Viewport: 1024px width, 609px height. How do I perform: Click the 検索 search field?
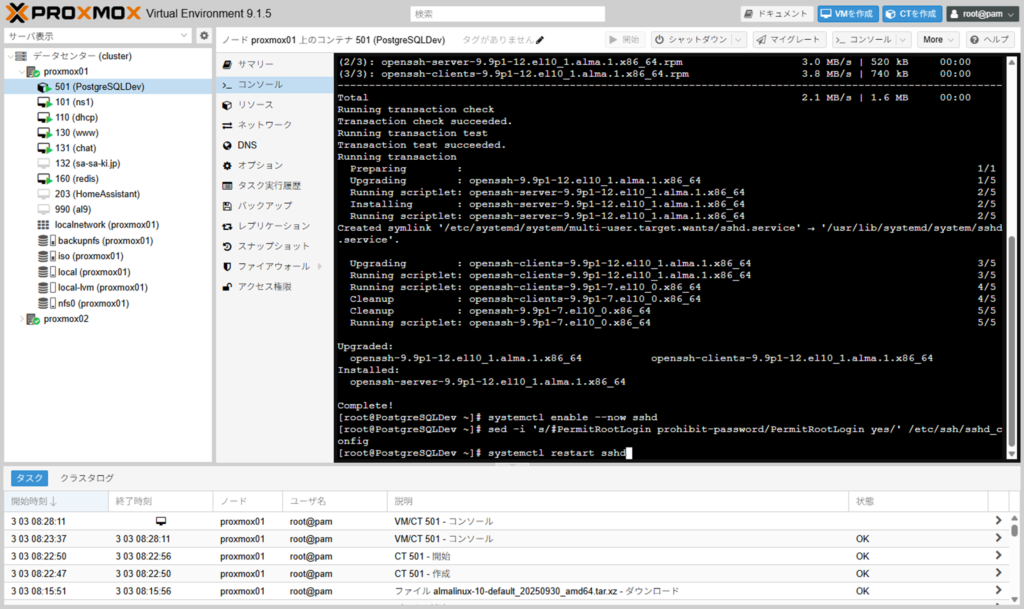click(507, 14)
